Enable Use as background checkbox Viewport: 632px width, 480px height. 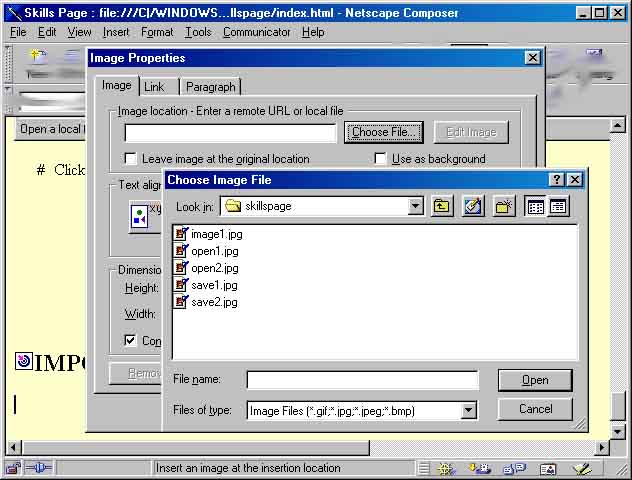click(380, 158)
